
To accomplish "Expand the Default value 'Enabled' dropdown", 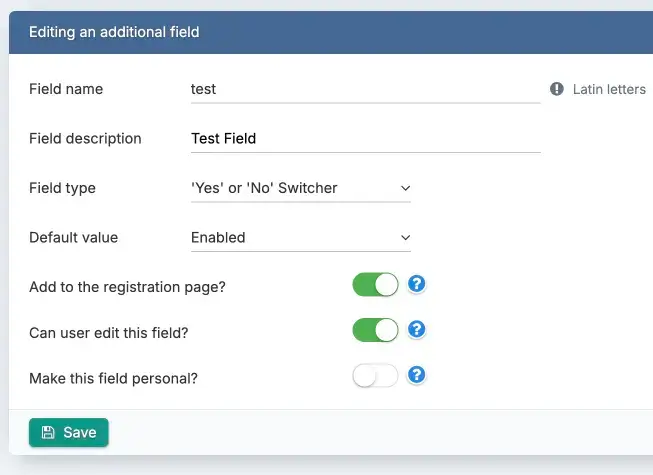I will click(300, 238).
